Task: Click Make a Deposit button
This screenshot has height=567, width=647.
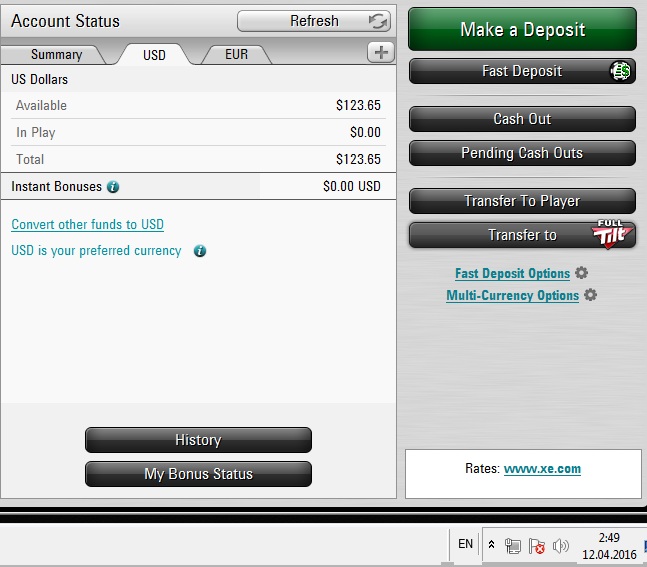Action: pos(522,30)
